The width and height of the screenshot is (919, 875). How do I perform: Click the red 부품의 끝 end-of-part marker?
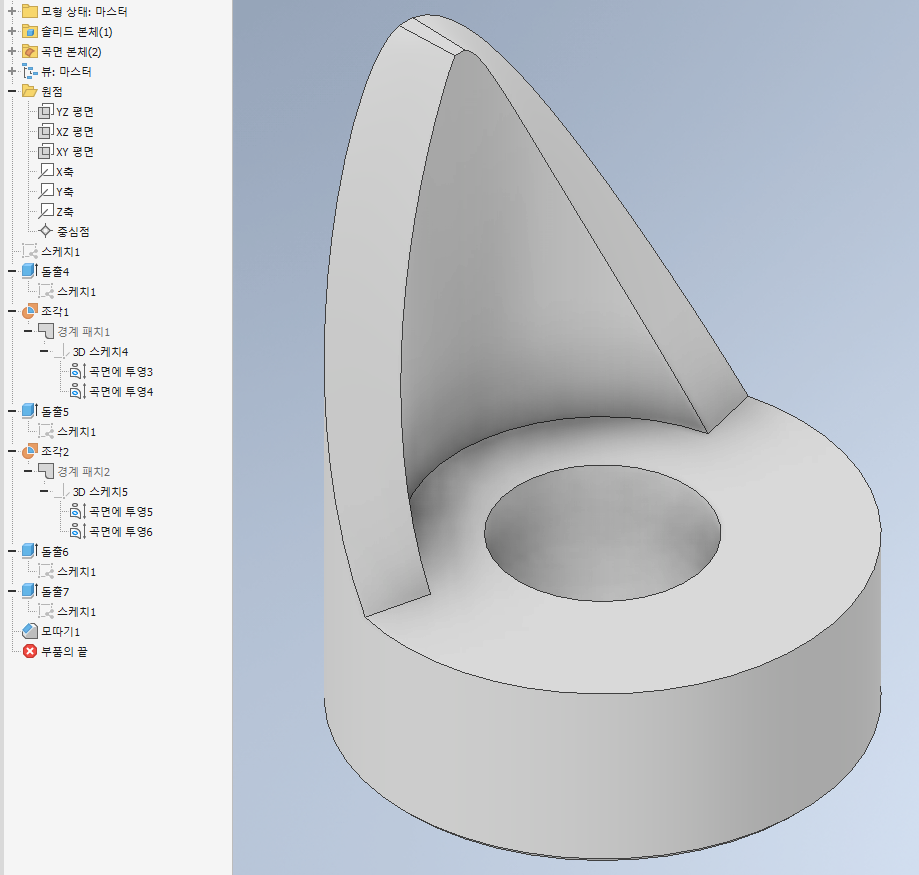tap(30, 651)
